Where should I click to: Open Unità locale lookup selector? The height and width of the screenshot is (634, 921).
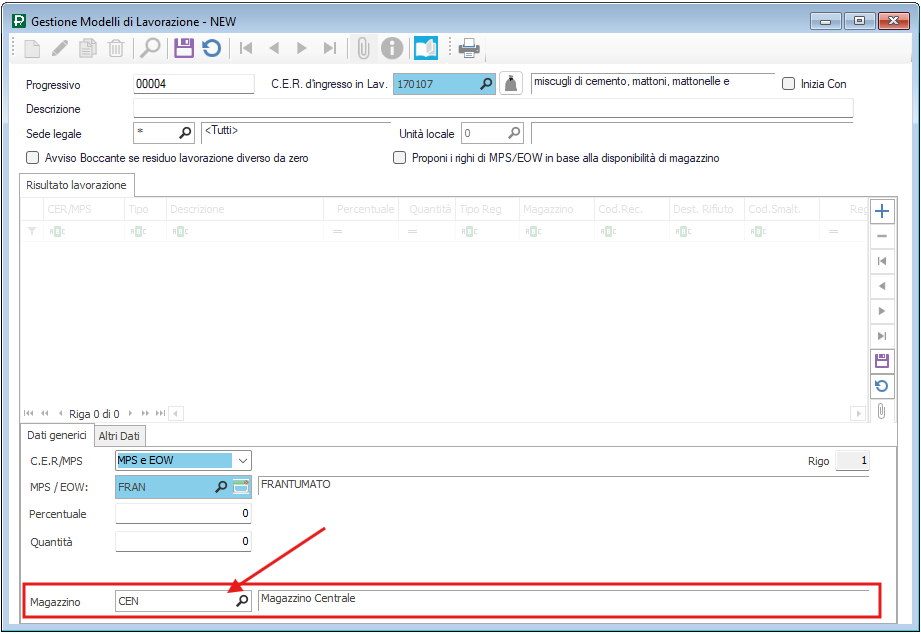click(x=514, y=133)
